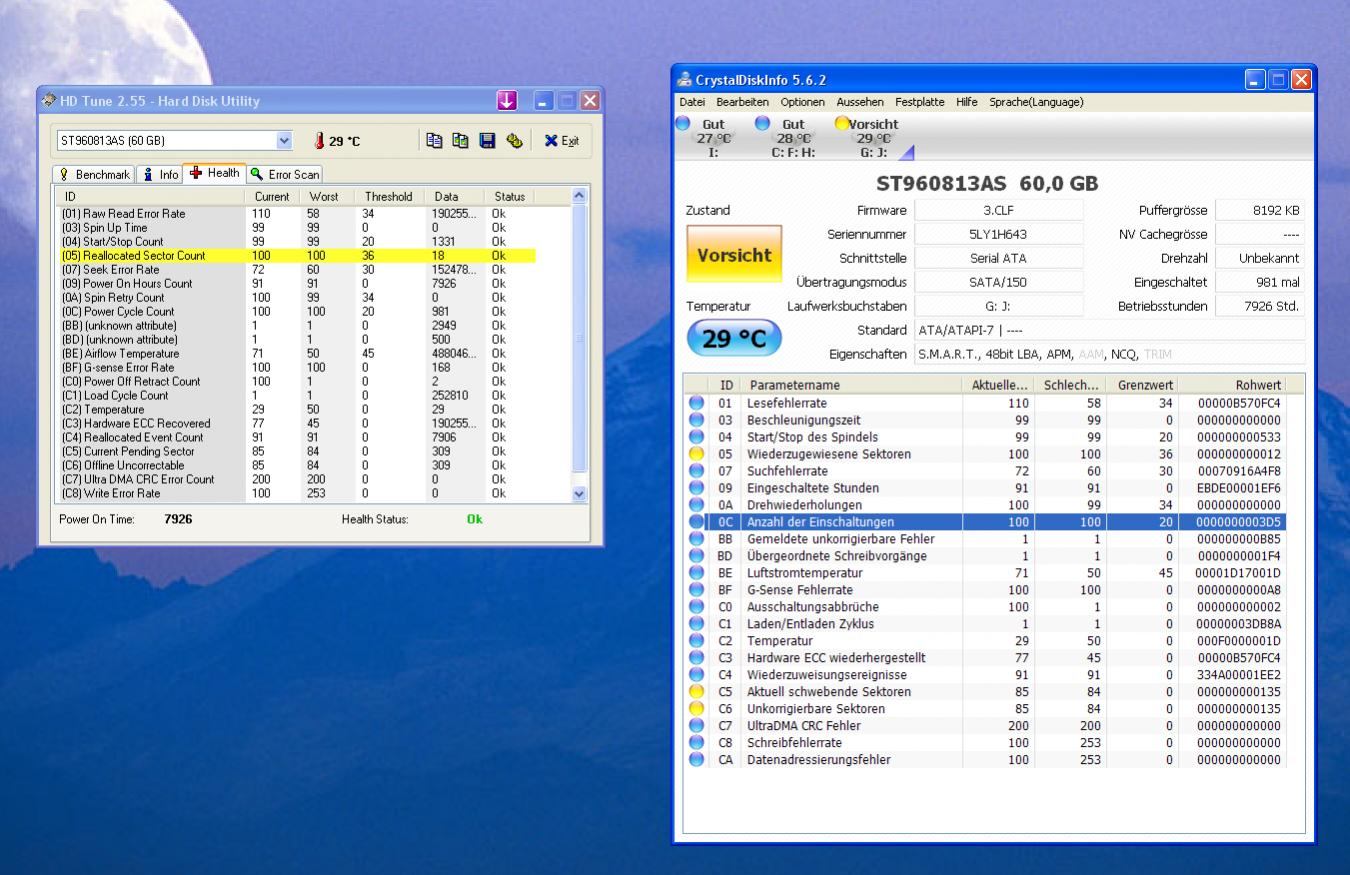
Task: Open the Hilfe menu
Action: 968,102
